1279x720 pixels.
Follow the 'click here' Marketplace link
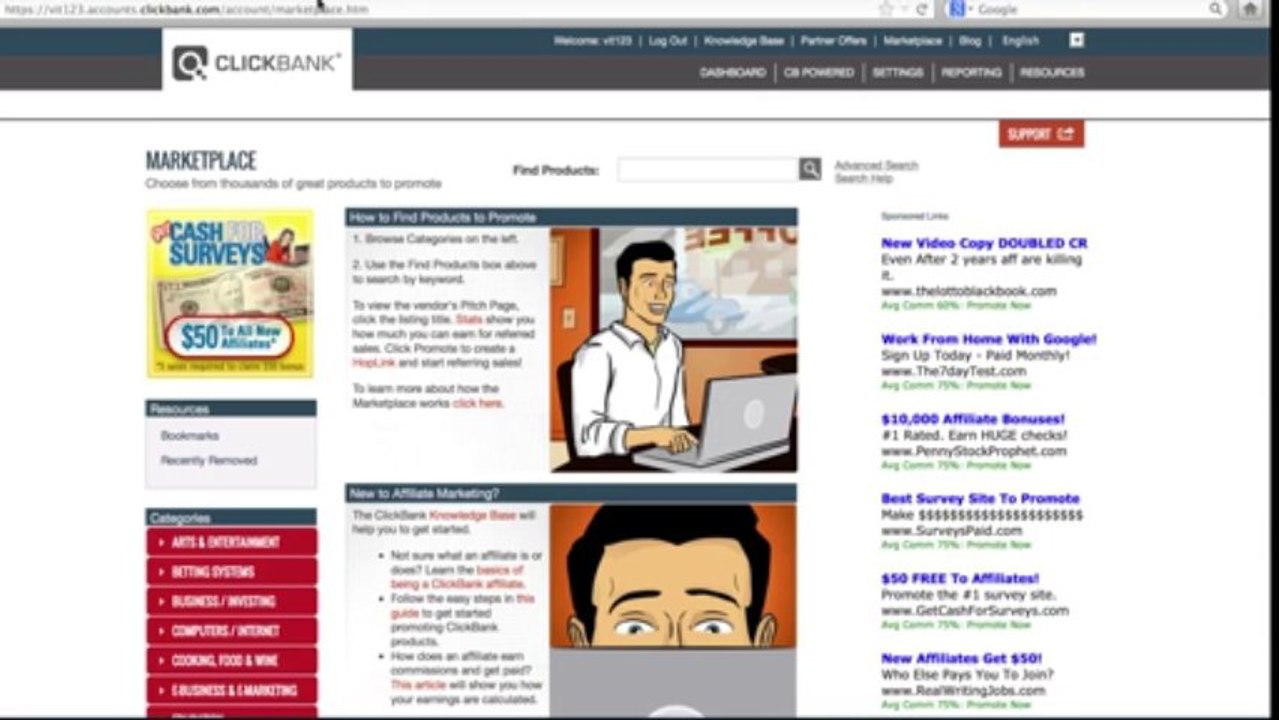pos(478,403)
